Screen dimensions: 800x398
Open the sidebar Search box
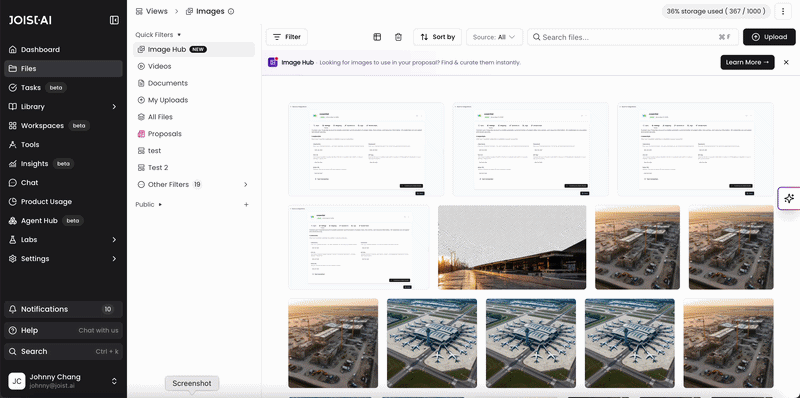(63, 352)
